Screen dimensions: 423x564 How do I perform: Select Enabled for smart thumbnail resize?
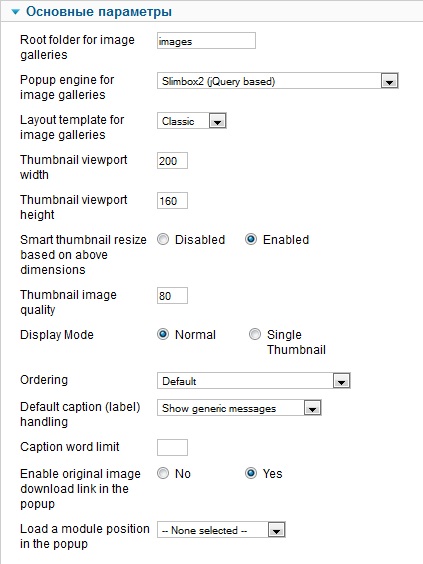coord(251,240)
